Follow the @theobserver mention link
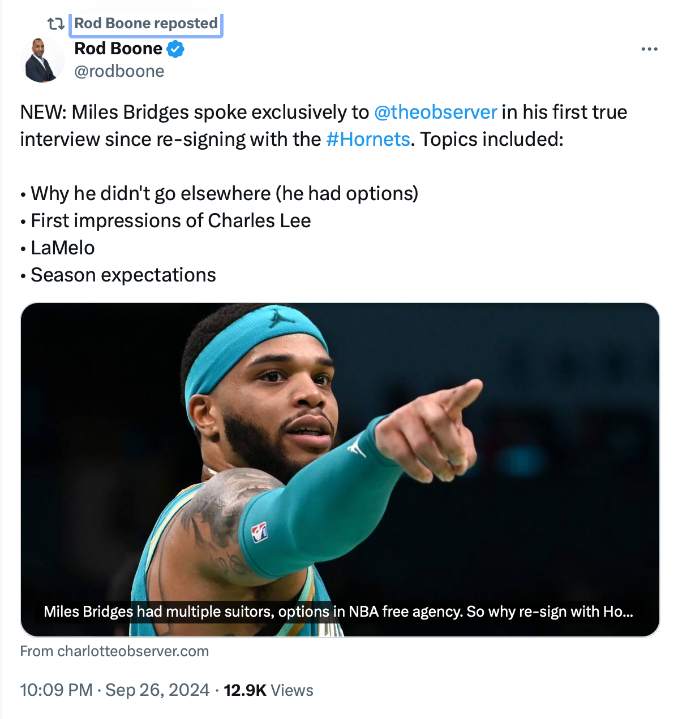The image size is (678, 719). [x=435, y=112]
